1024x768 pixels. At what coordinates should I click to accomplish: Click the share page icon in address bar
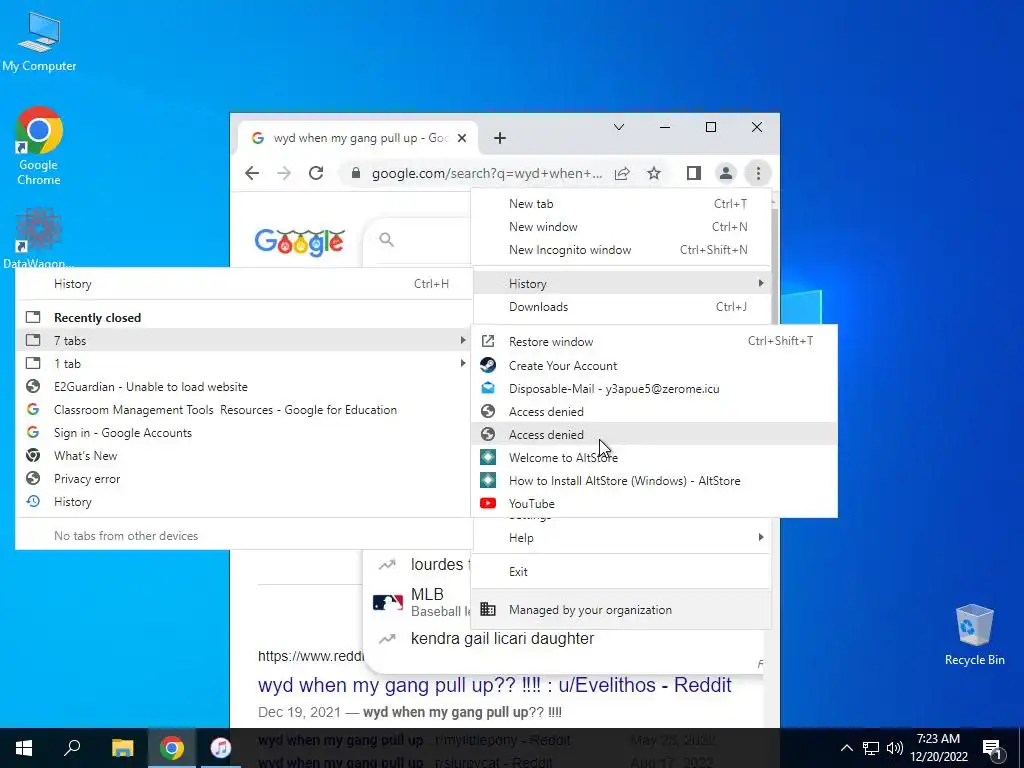[x=622, y=173]
